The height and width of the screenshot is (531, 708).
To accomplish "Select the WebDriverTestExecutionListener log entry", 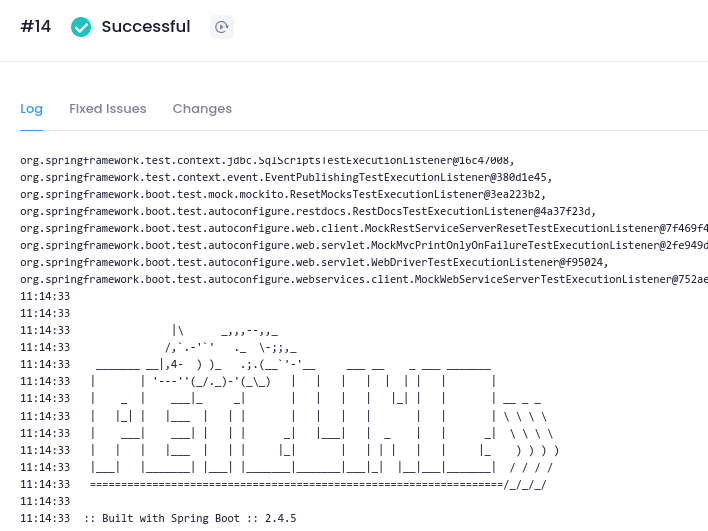I will click(x=314, y=262).
